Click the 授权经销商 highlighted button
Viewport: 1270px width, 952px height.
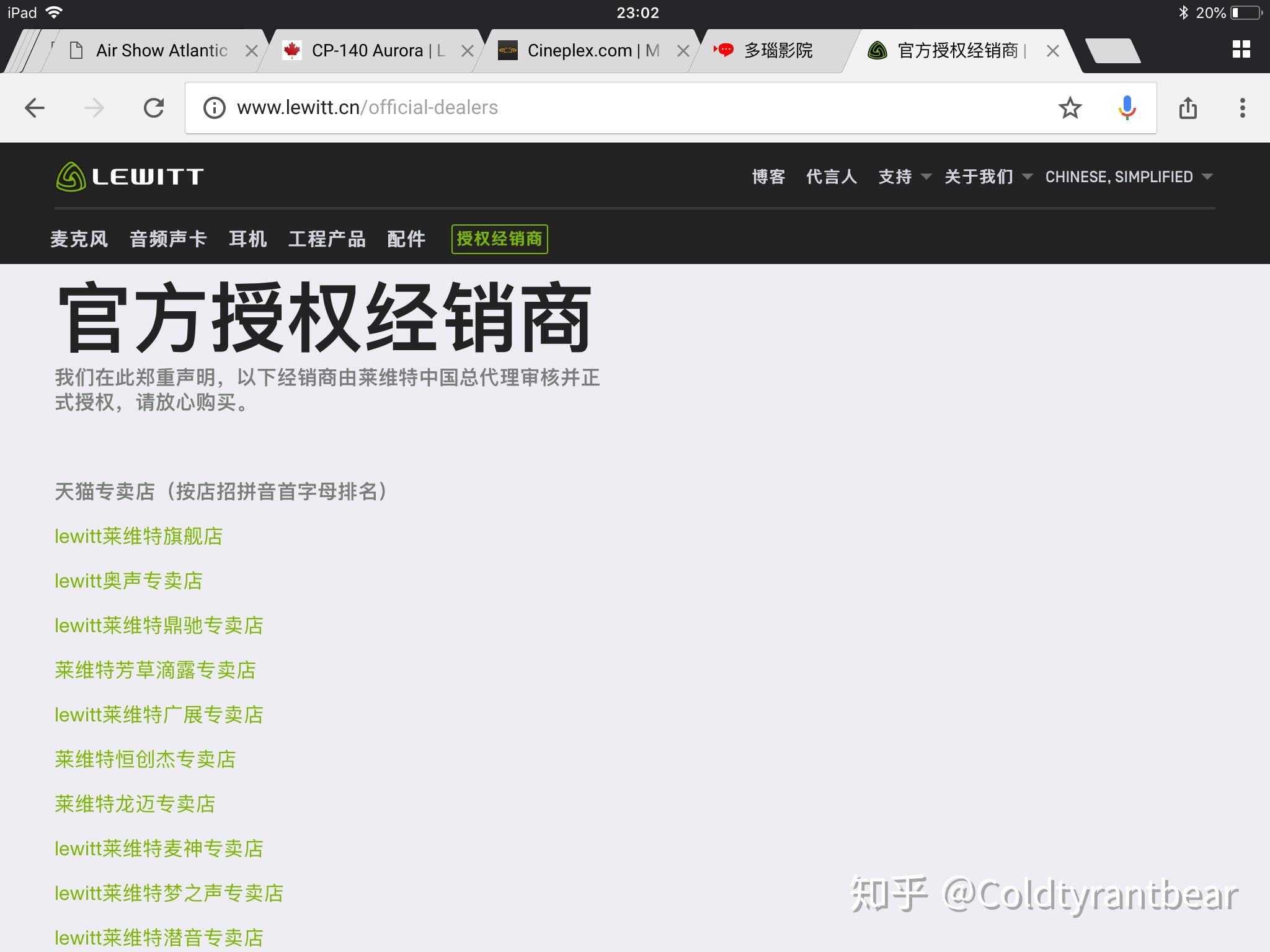point(500,239)
